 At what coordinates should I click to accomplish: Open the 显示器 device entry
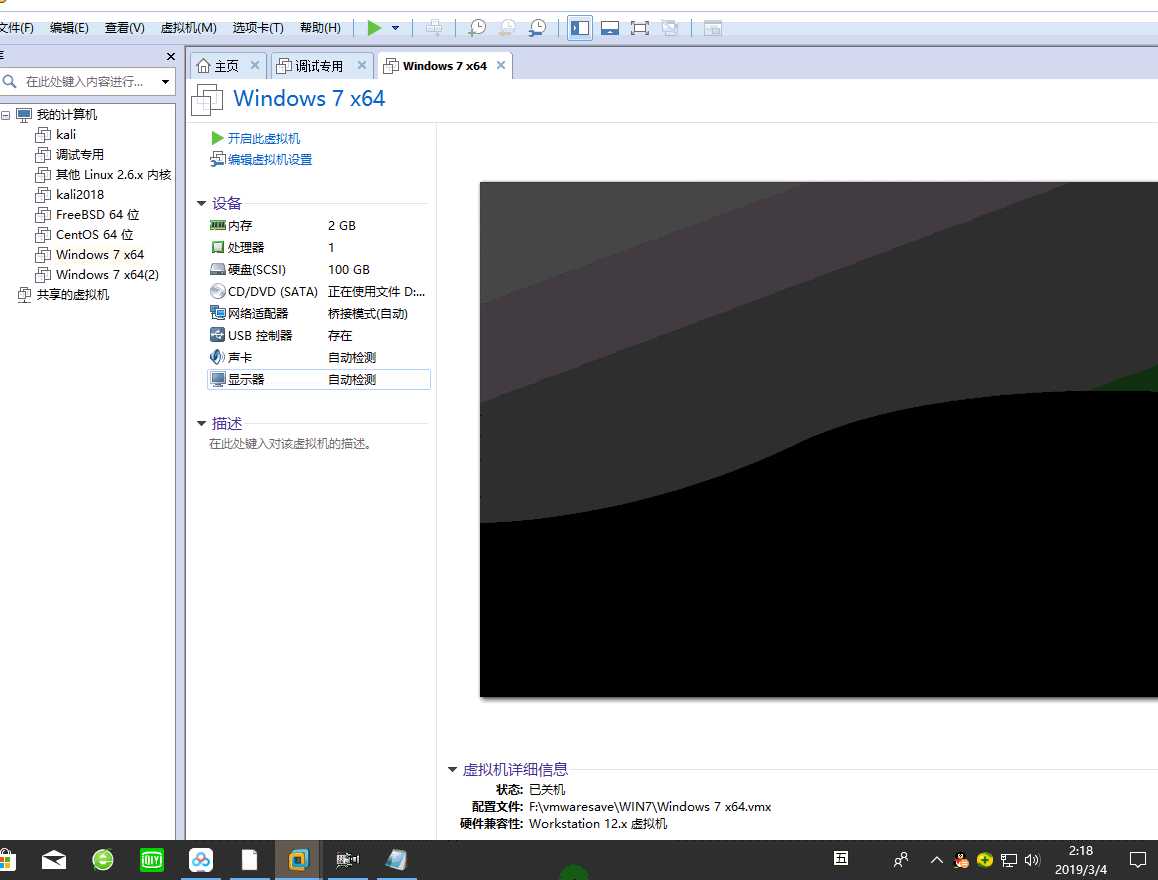click(x=319, y=379)
